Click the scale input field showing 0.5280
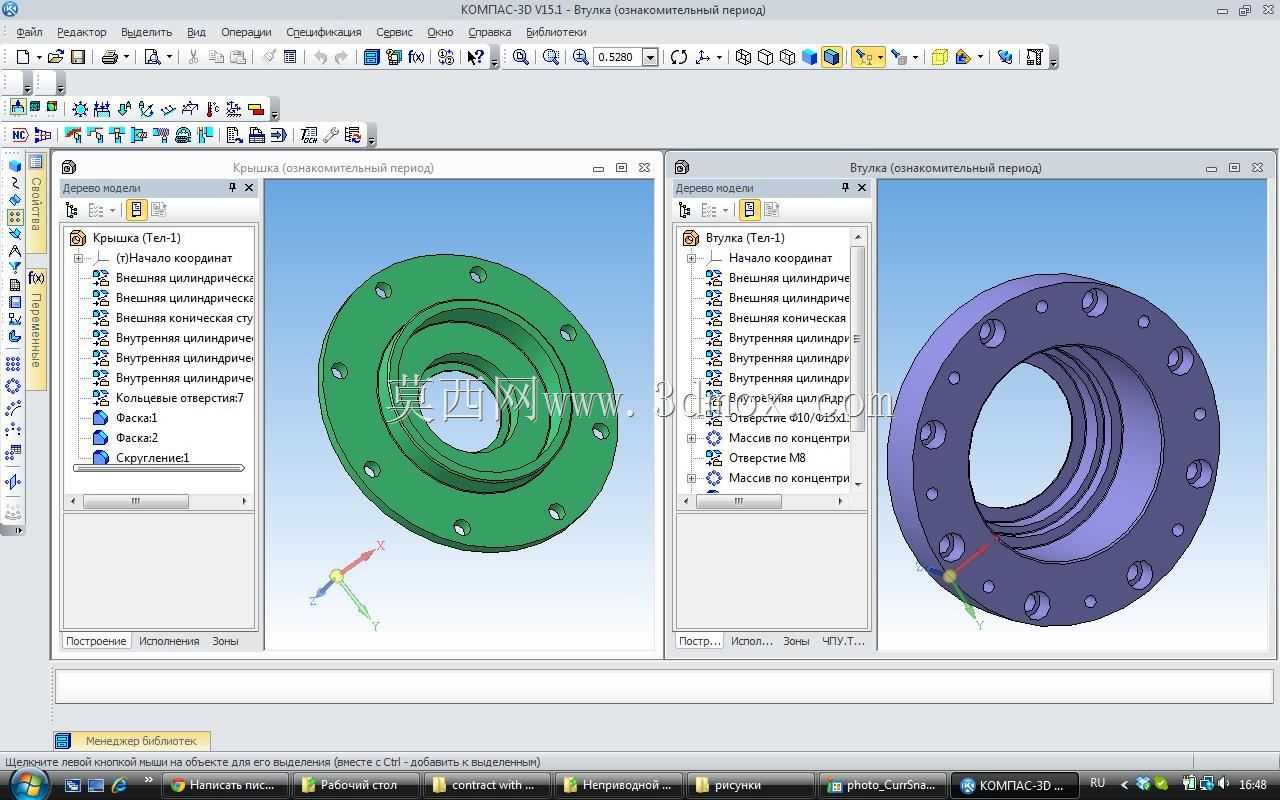Image resolution: width=1280 pixels, height=800 pixels. point(618,57)
